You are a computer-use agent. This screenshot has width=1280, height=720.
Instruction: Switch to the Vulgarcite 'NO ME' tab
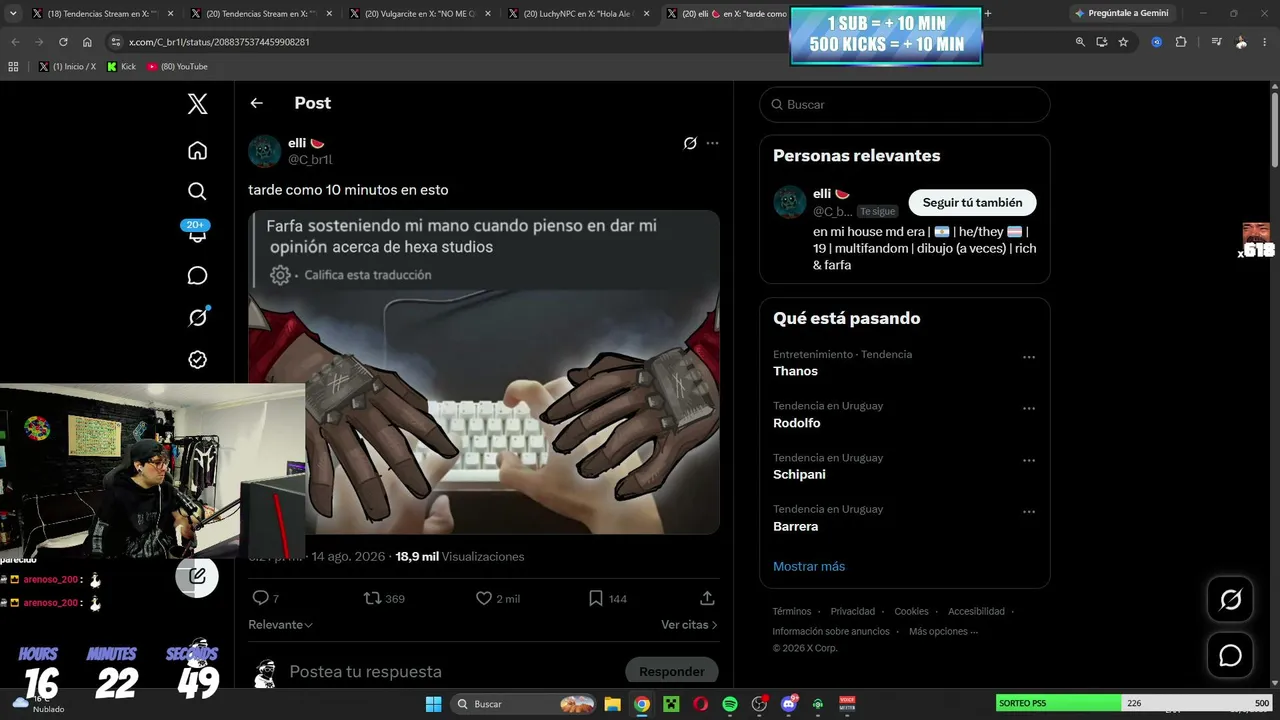point(418,14)
